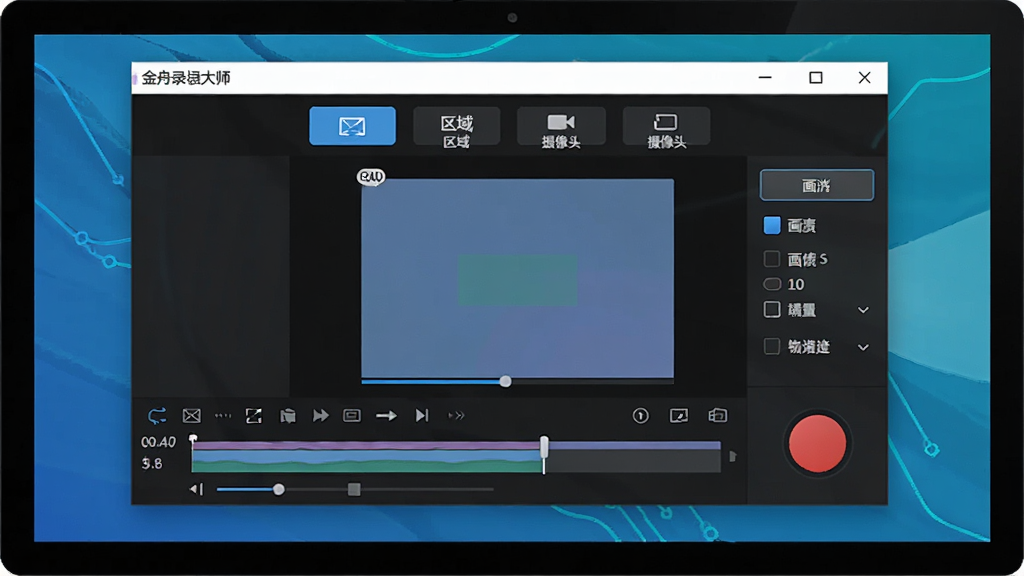Screen dimensions: 1024x576
Task: Click the outlined button atop the settings panel
Action: coord(816,185)
